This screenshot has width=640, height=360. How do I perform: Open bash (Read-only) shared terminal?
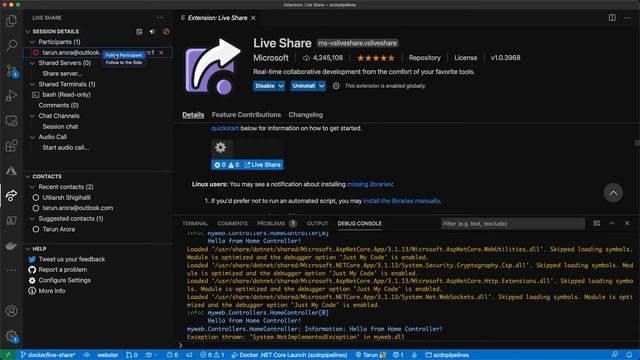tap(66, 95)
